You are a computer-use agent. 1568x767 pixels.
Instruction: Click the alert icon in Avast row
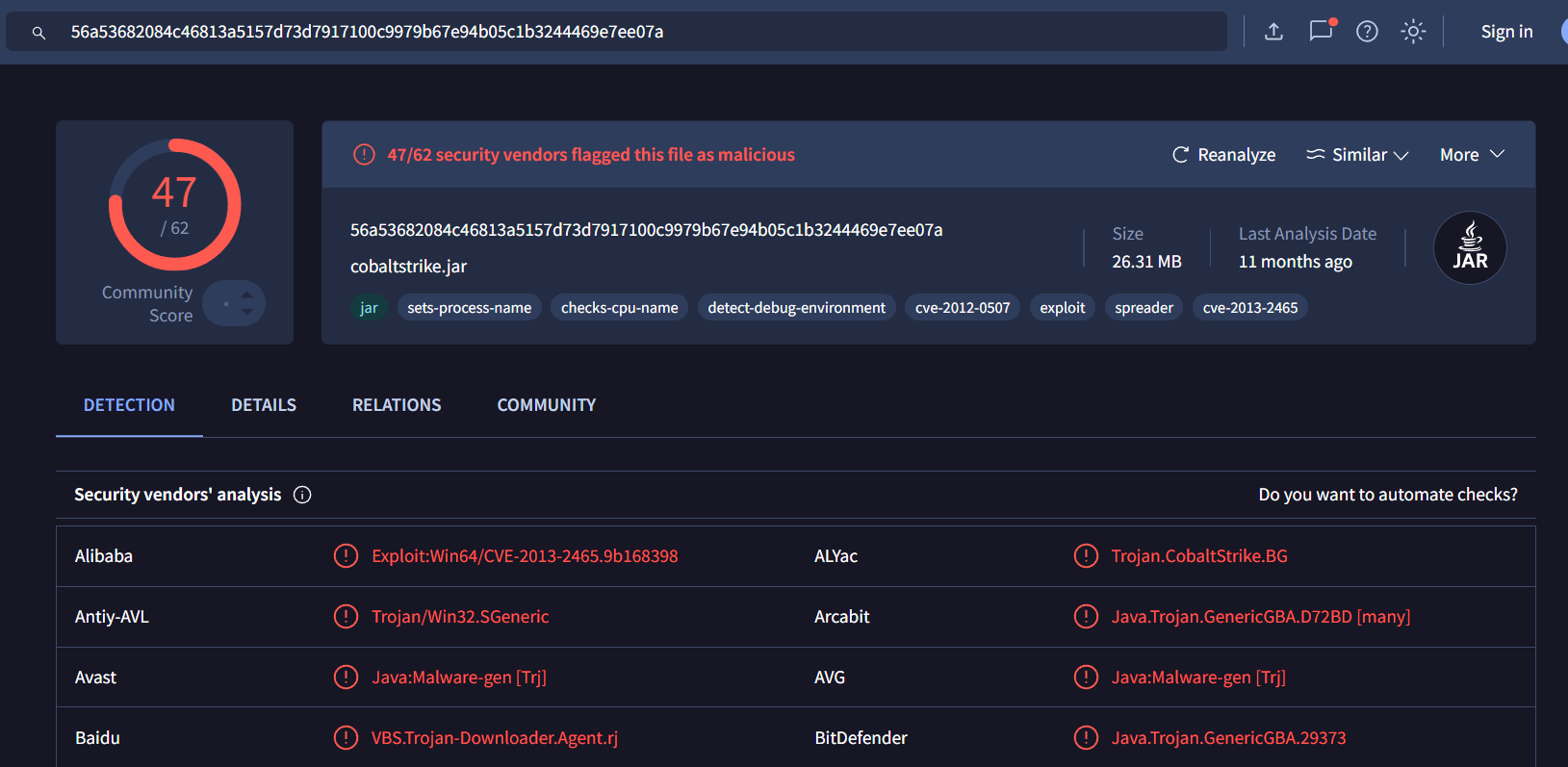tap(346, 678)
